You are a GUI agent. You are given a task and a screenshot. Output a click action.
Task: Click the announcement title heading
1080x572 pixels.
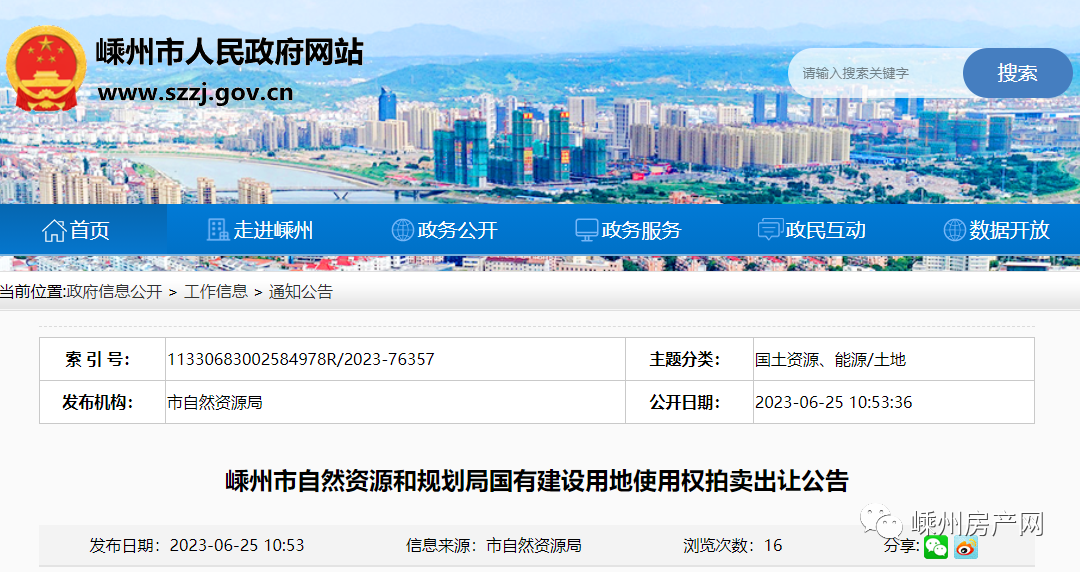click(x=537, y=480)
